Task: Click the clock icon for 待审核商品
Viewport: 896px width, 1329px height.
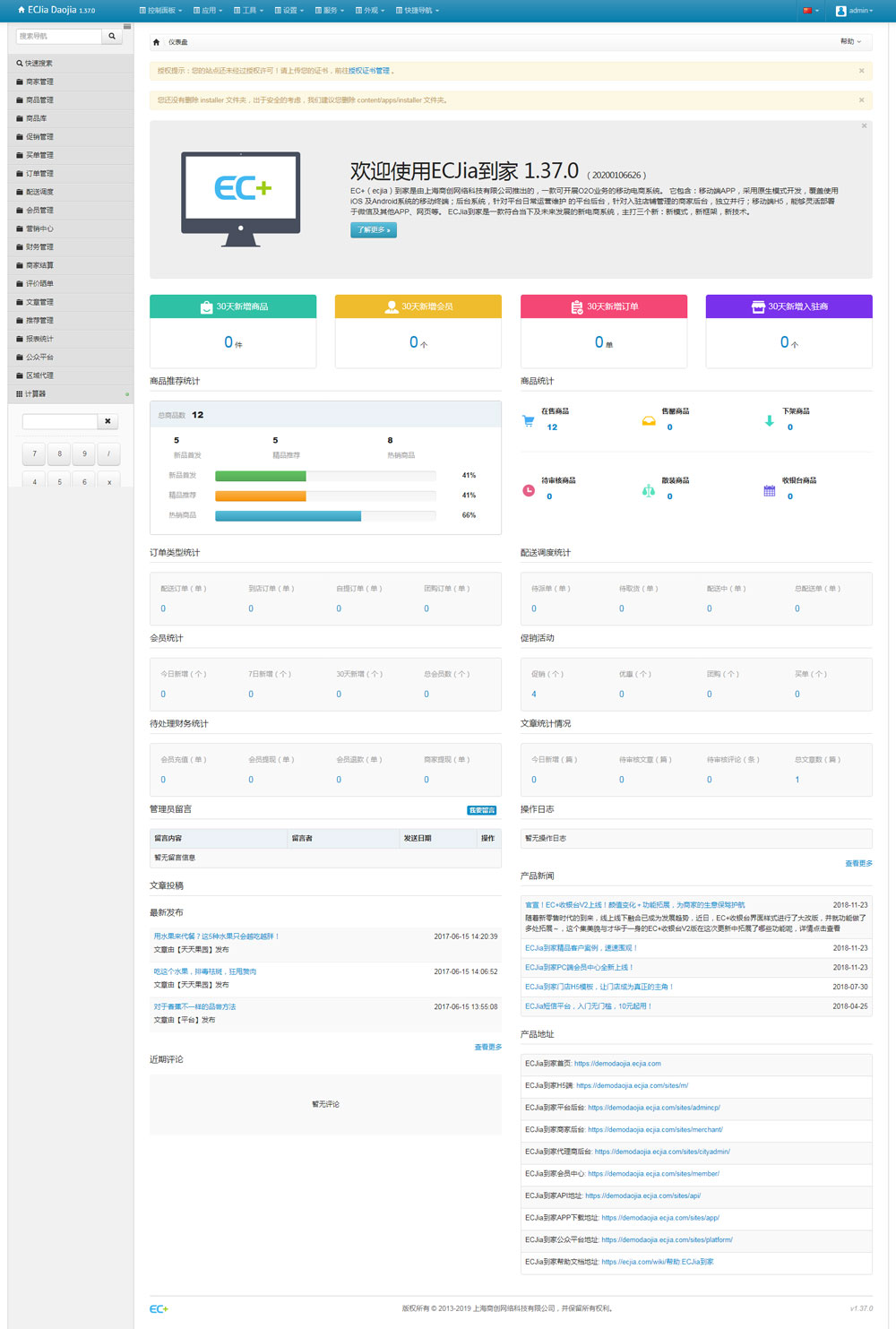Action: [x=529, y=490]
